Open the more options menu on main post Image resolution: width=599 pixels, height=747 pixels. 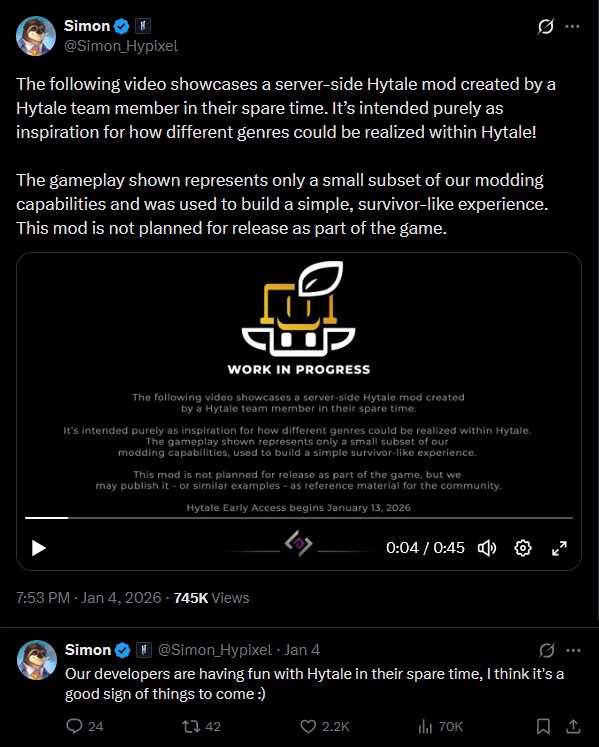[x=572, y=26]
